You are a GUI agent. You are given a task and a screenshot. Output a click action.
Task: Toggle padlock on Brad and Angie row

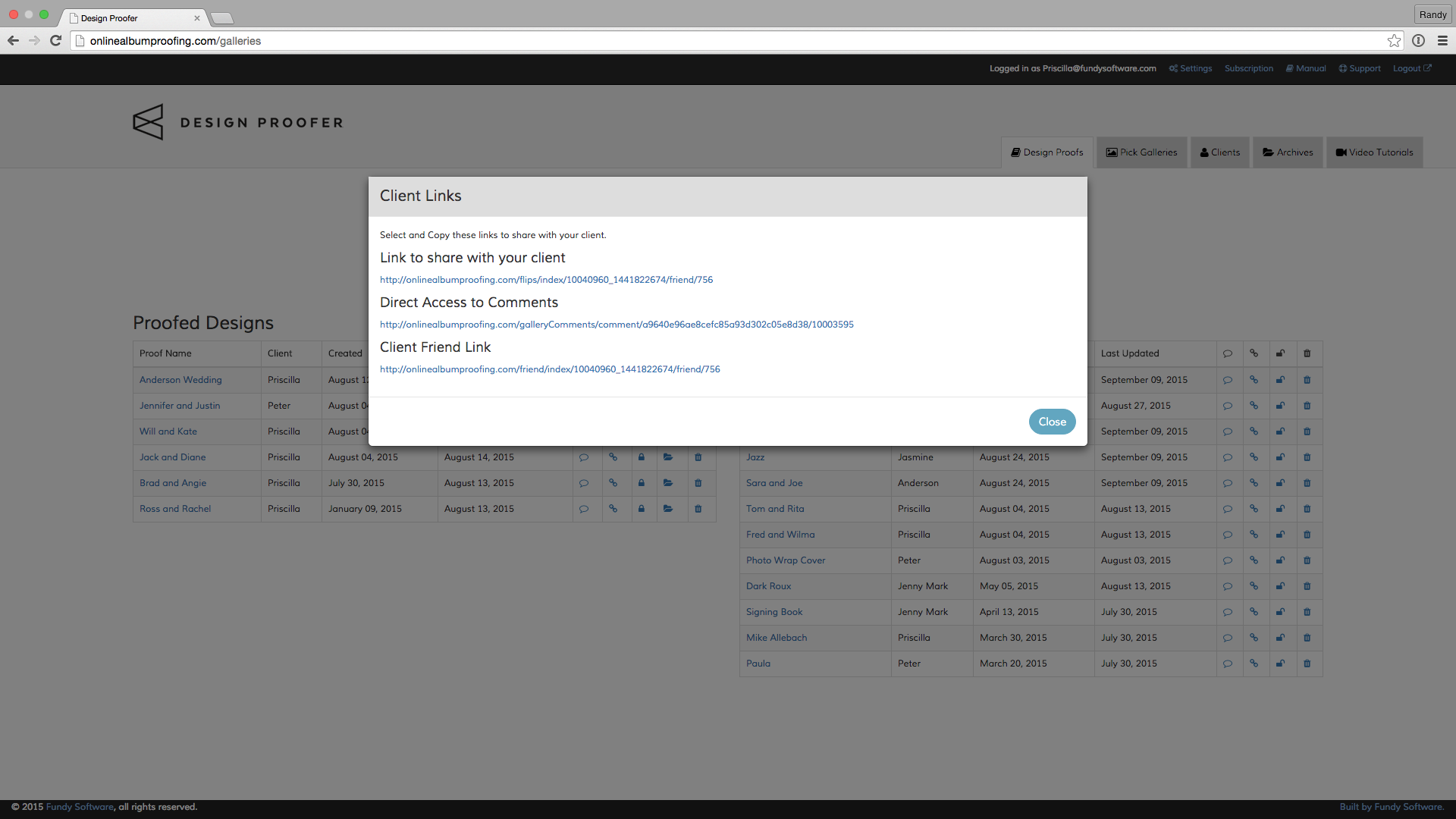(641, 483)
